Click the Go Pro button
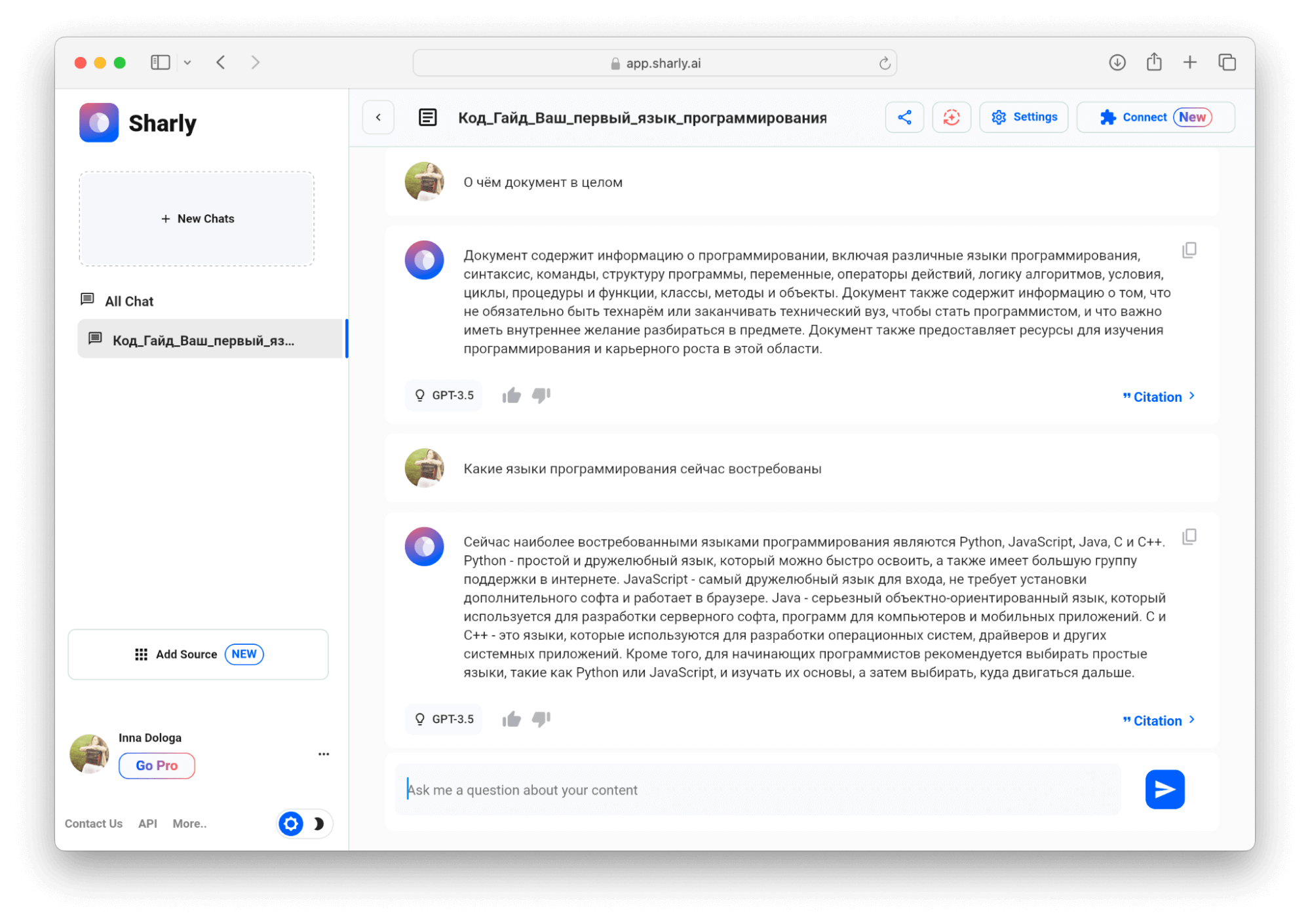This screenshot has height=924, width=1310. tap(157, 765)
